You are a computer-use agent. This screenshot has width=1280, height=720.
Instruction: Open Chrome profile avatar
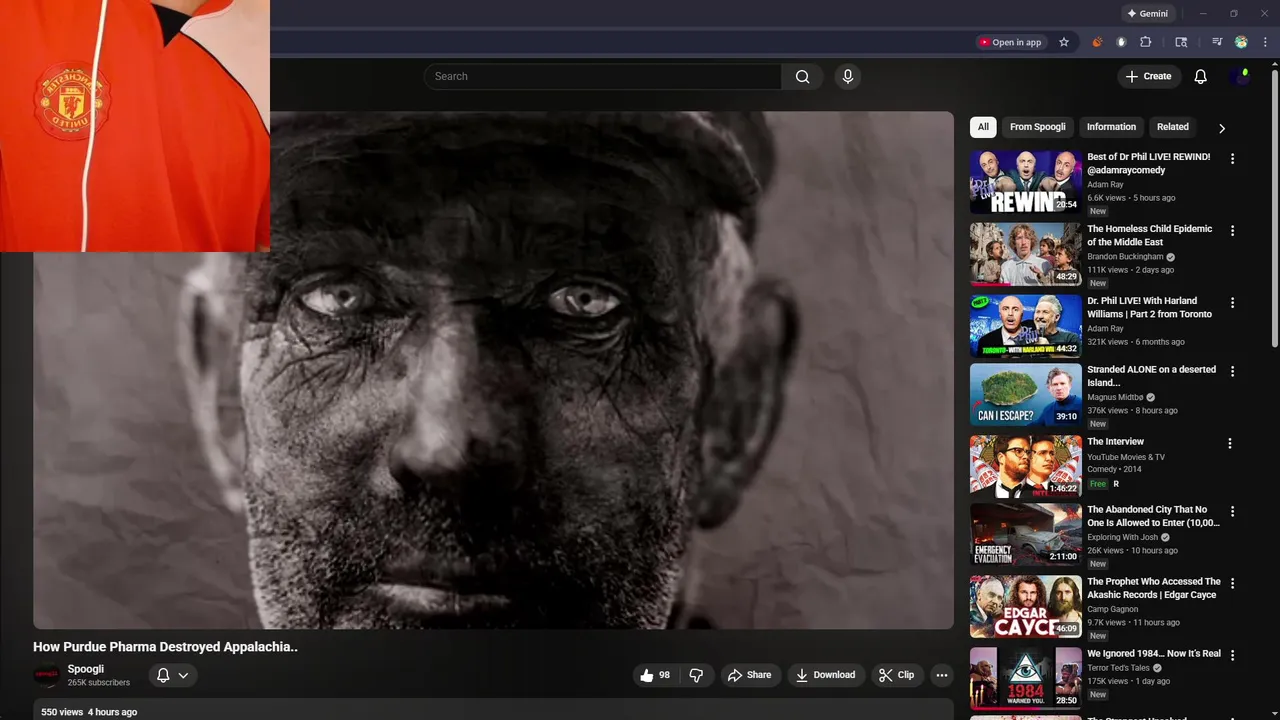(x=1241, y=42)
